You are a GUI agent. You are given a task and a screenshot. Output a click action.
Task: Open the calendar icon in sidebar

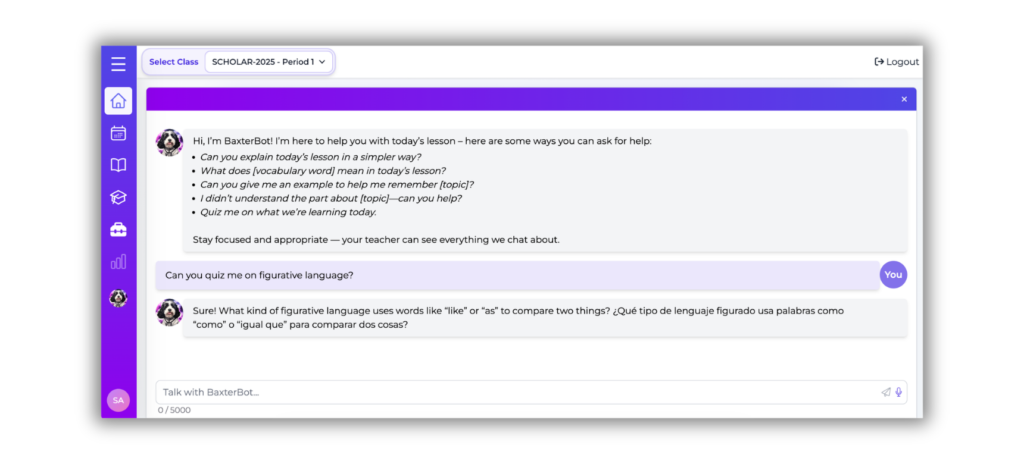pos(118,133)
